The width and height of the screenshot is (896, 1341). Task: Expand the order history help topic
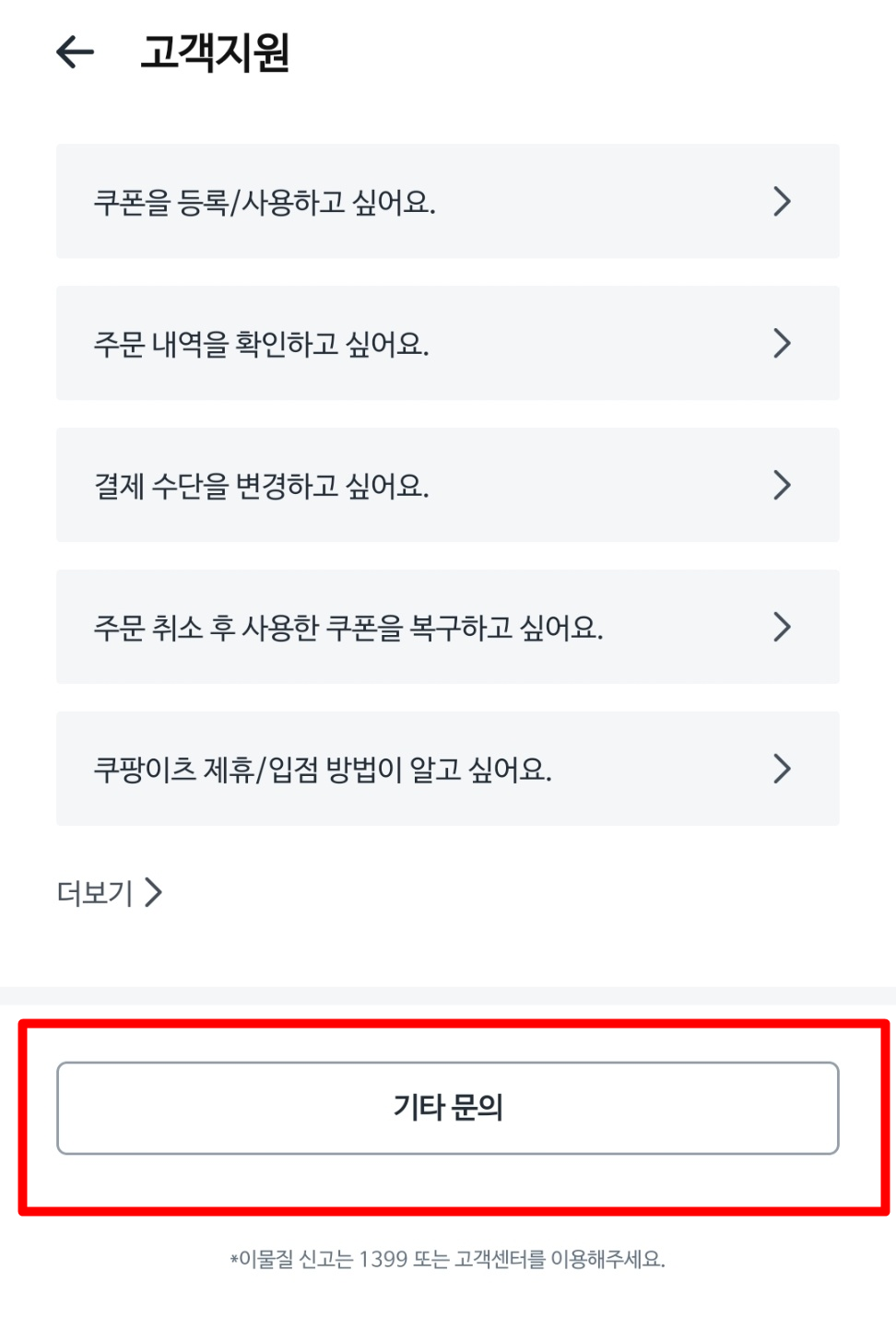448,343
